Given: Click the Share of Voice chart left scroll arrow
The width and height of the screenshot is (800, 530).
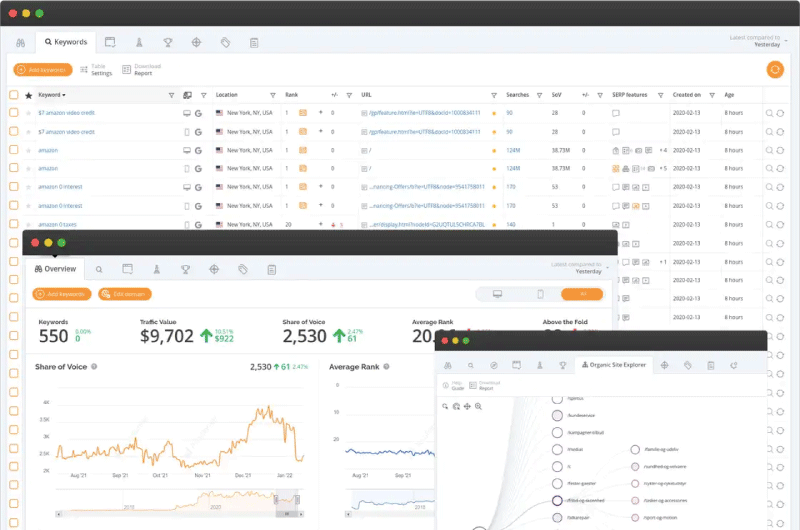Looking at the screenshot, I should (x=59, y=514).
